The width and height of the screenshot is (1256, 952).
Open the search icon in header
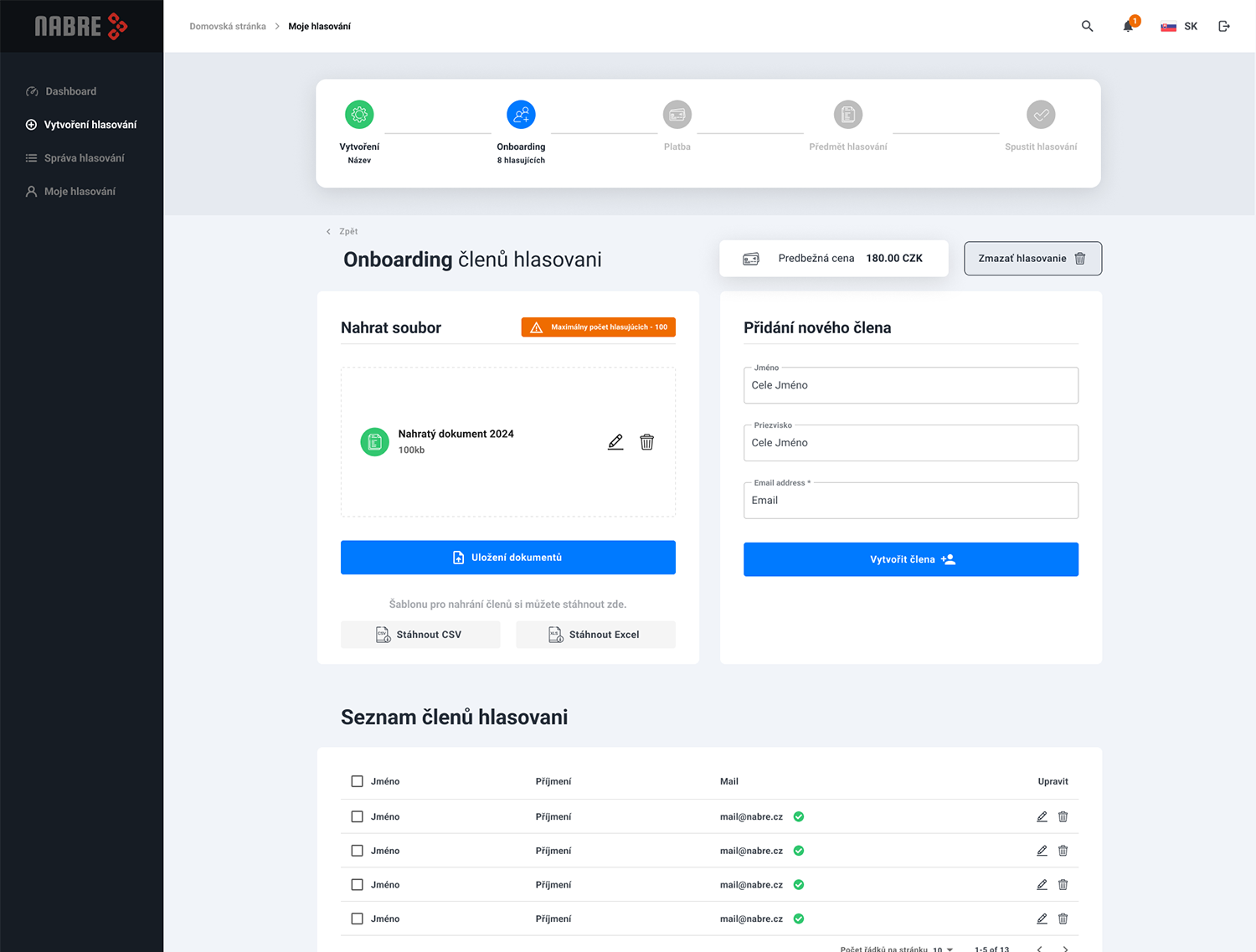1087,26
